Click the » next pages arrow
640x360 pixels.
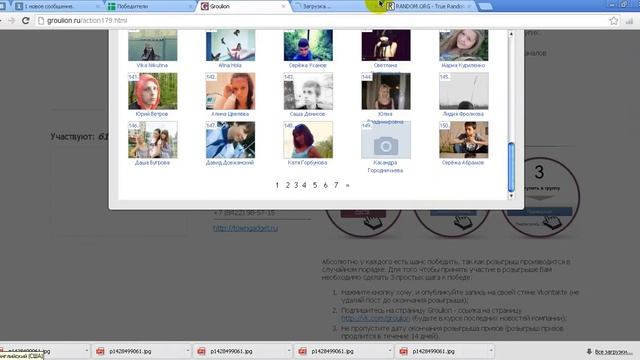(x=348, y=185)
